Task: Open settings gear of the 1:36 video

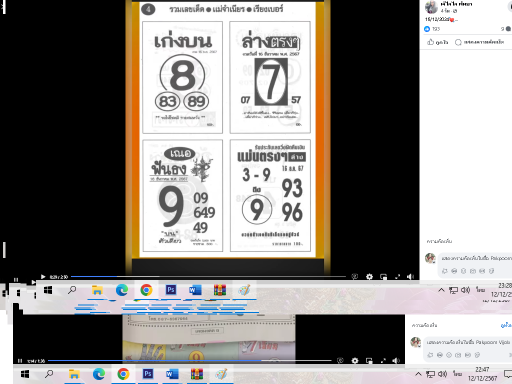Action: point(355,361)
